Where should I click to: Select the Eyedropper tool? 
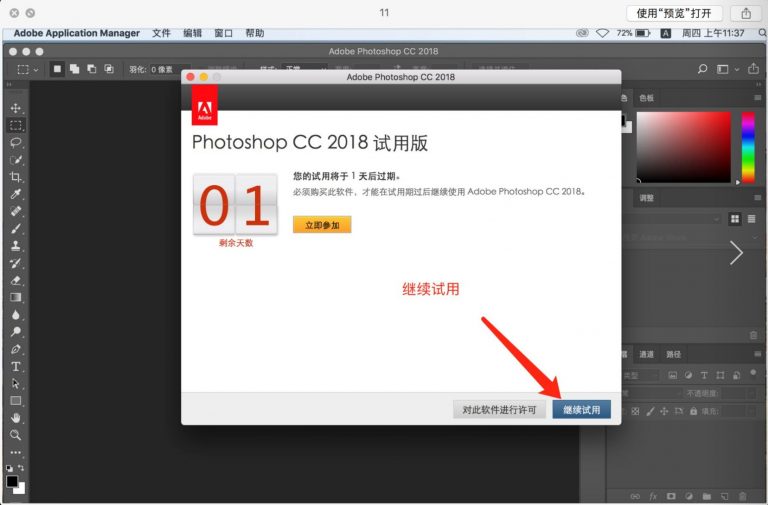(16, 194)
